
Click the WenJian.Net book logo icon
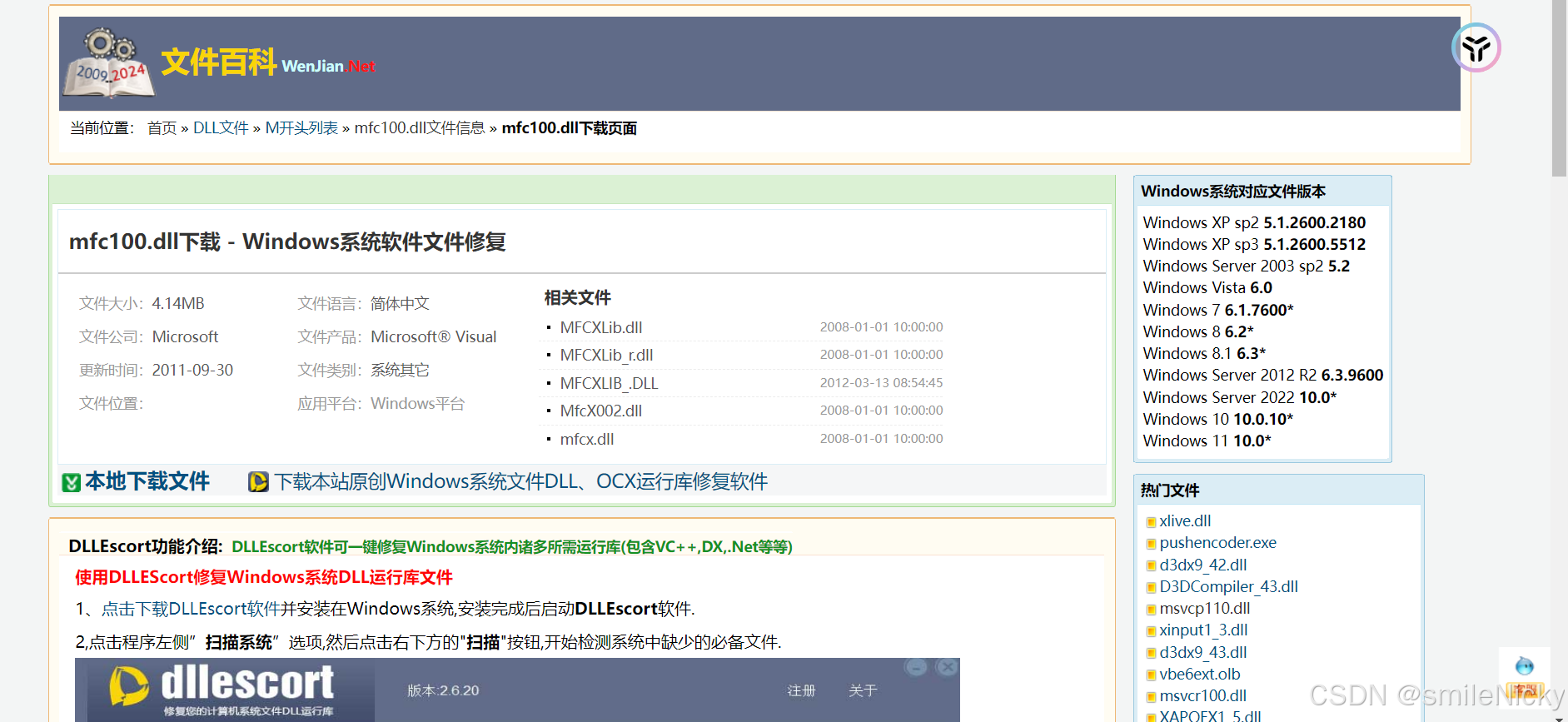109,63
